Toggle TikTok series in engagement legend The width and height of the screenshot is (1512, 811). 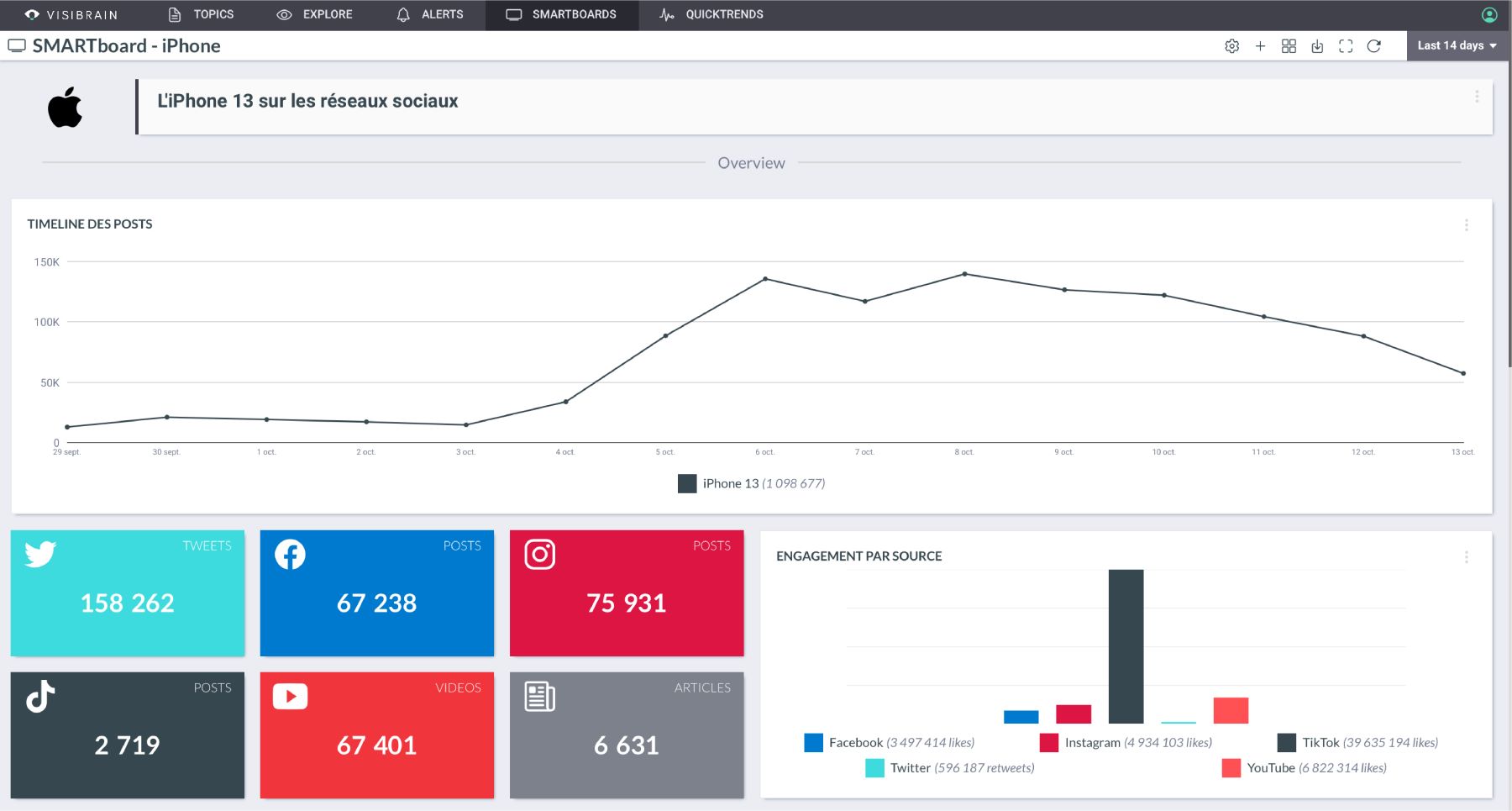tap(1357, 743)
